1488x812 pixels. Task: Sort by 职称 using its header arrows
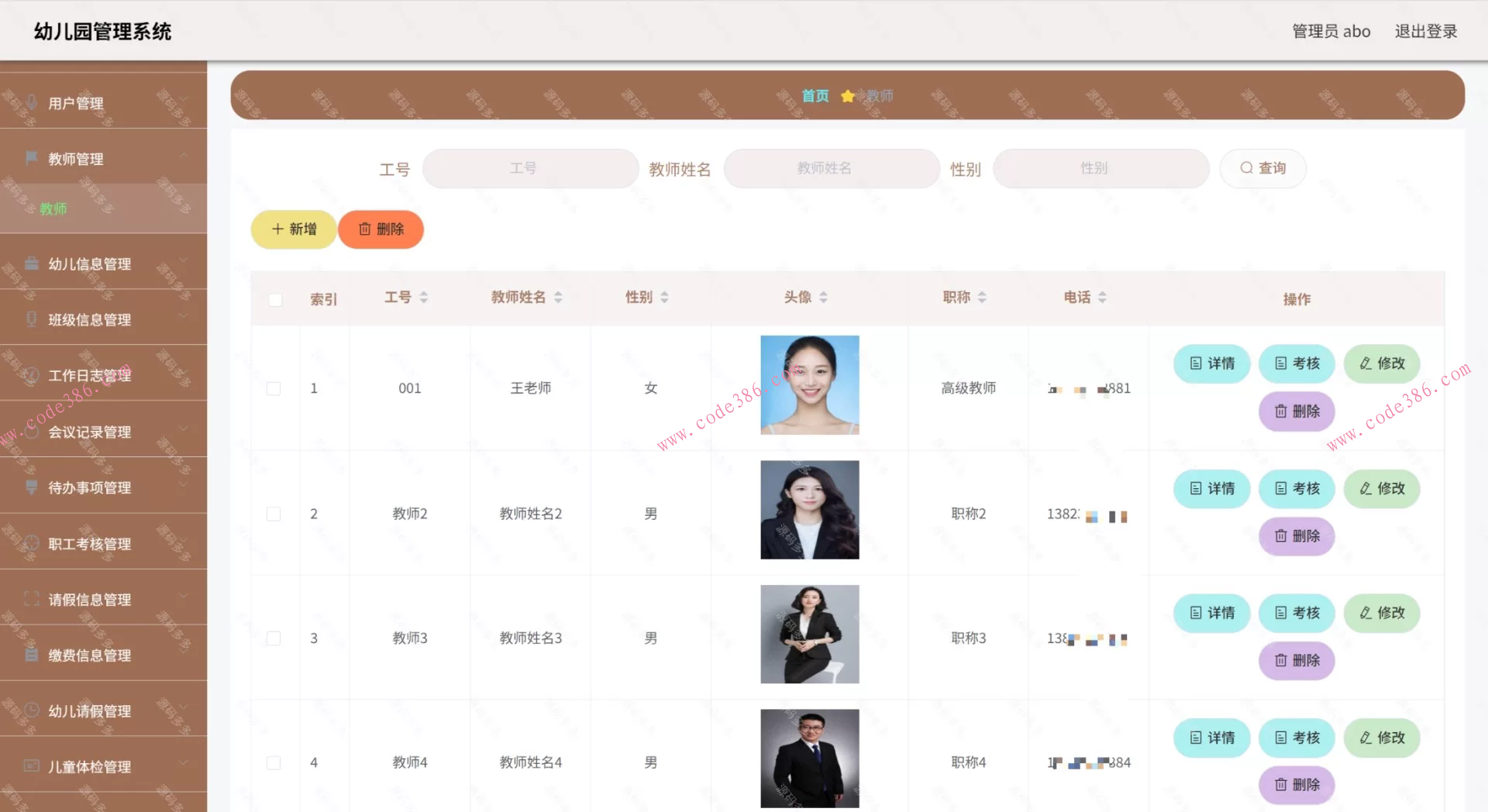pos(982,298)
